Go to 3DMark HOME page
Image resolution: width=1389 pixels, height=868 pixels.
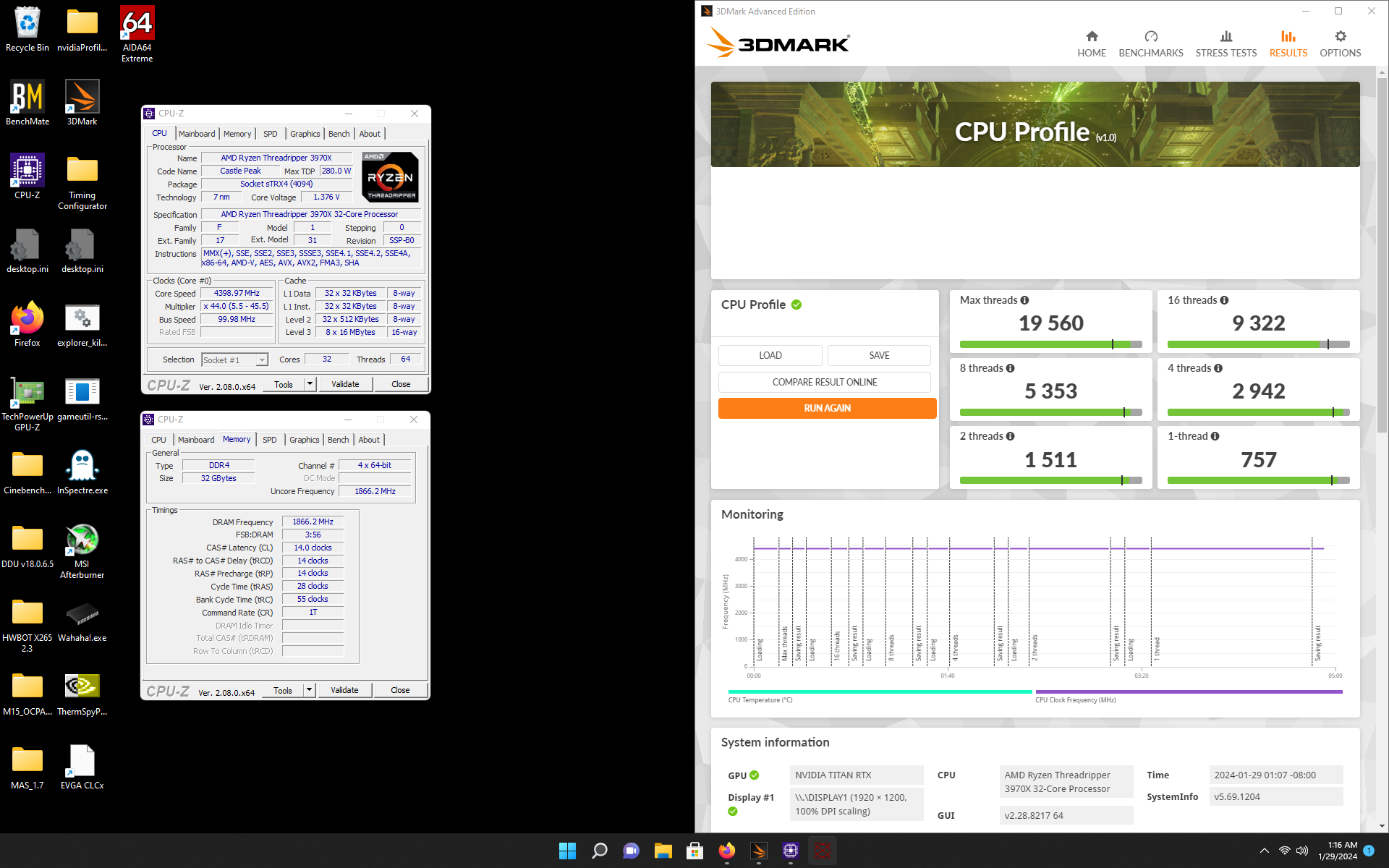click(x=1092, y=44)
